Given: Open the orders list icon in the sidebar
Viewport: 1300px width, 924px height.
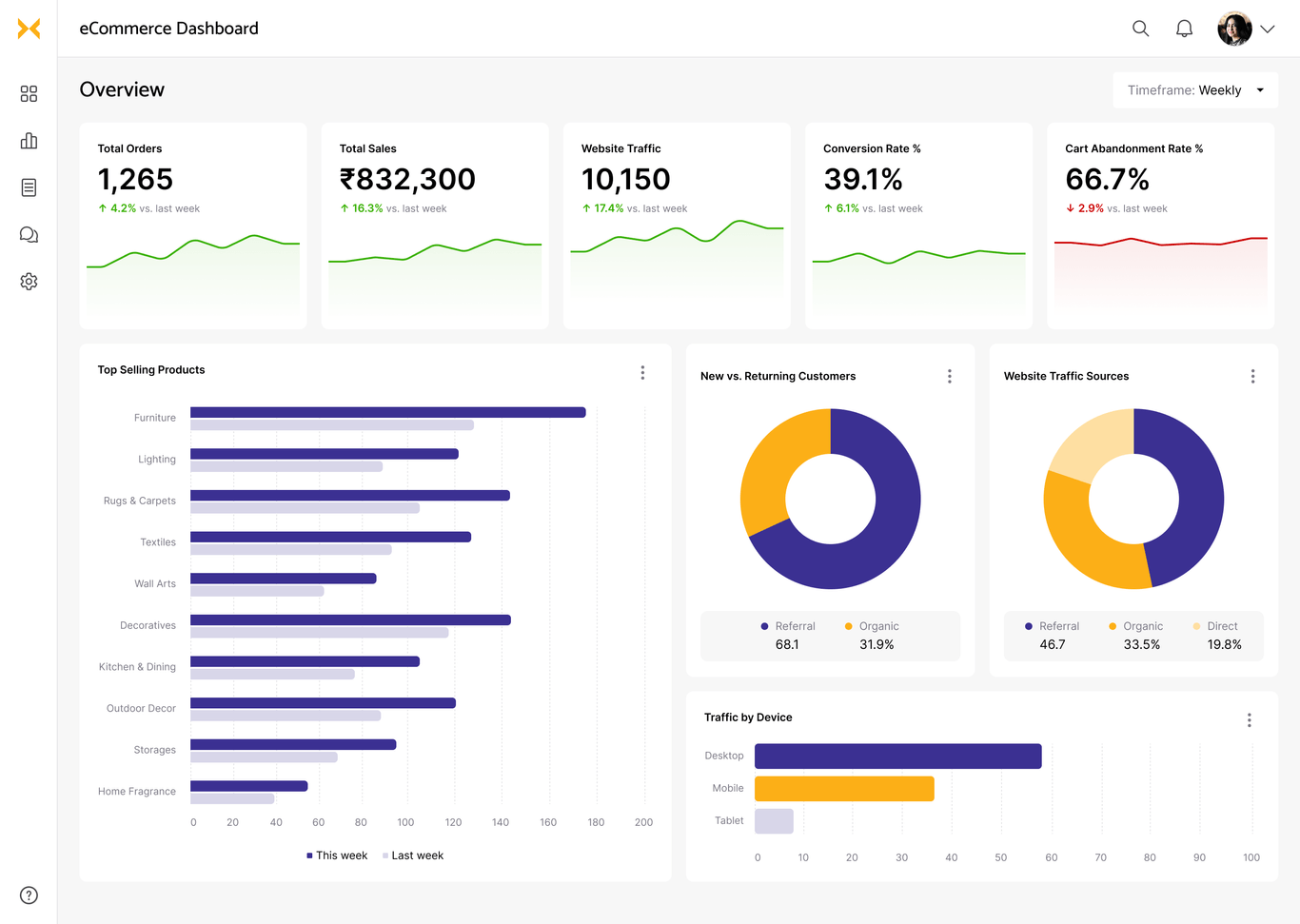Looking at the screenshot, I should tap(29, 187).
